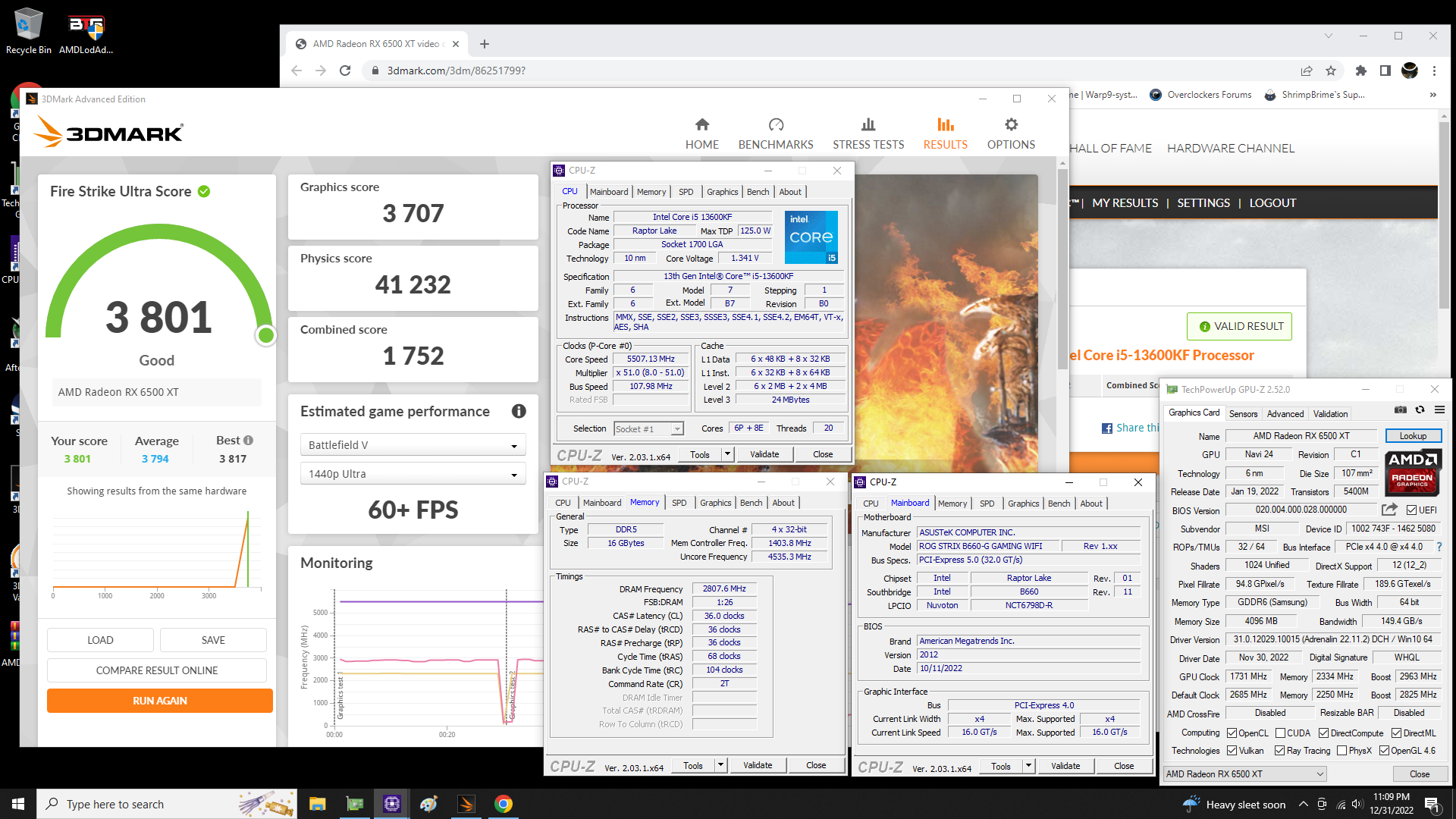The image size is (1456, 819).
Task: Open the 3DMark BENCHMARKS section
Action: pos(776,133)
